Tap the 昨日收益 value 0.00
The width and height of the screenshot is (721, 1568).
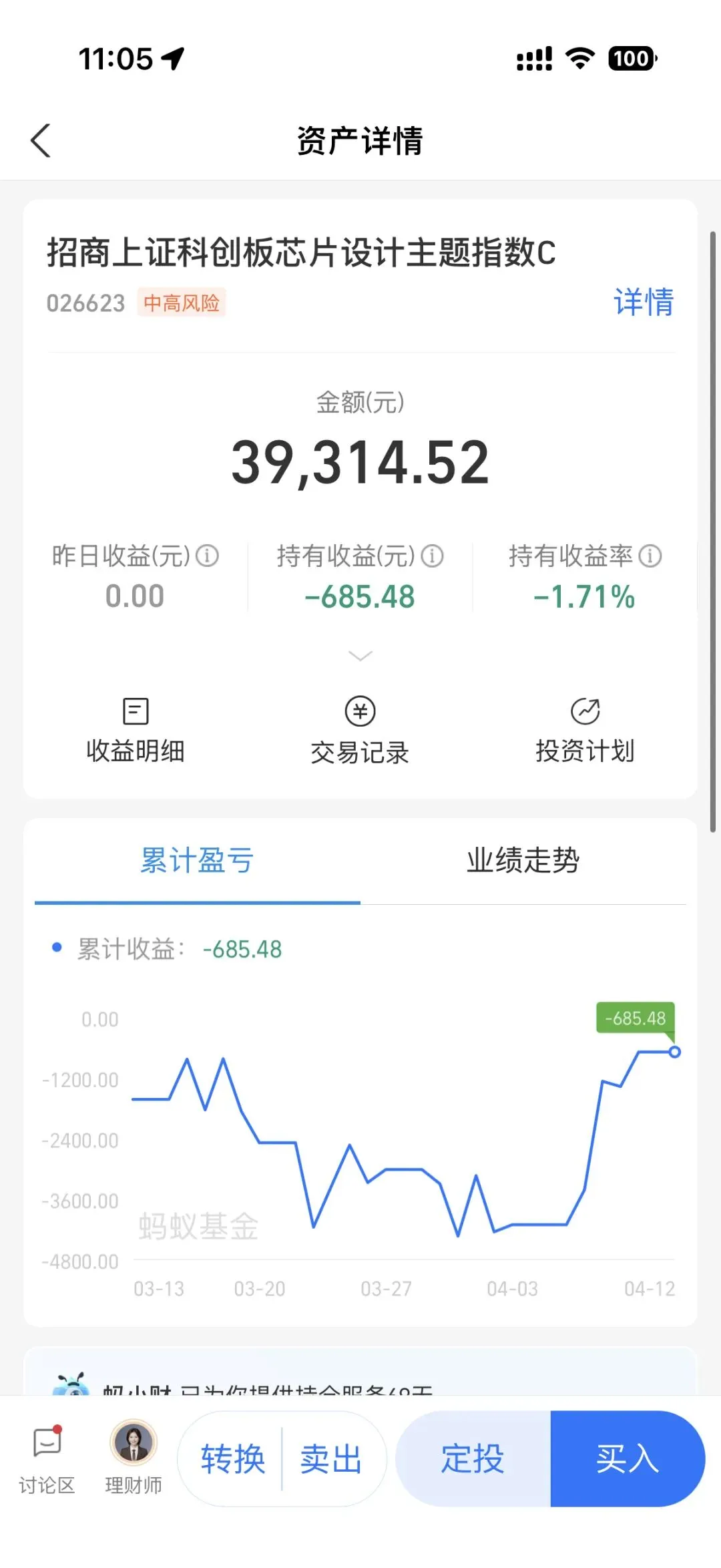135,596
